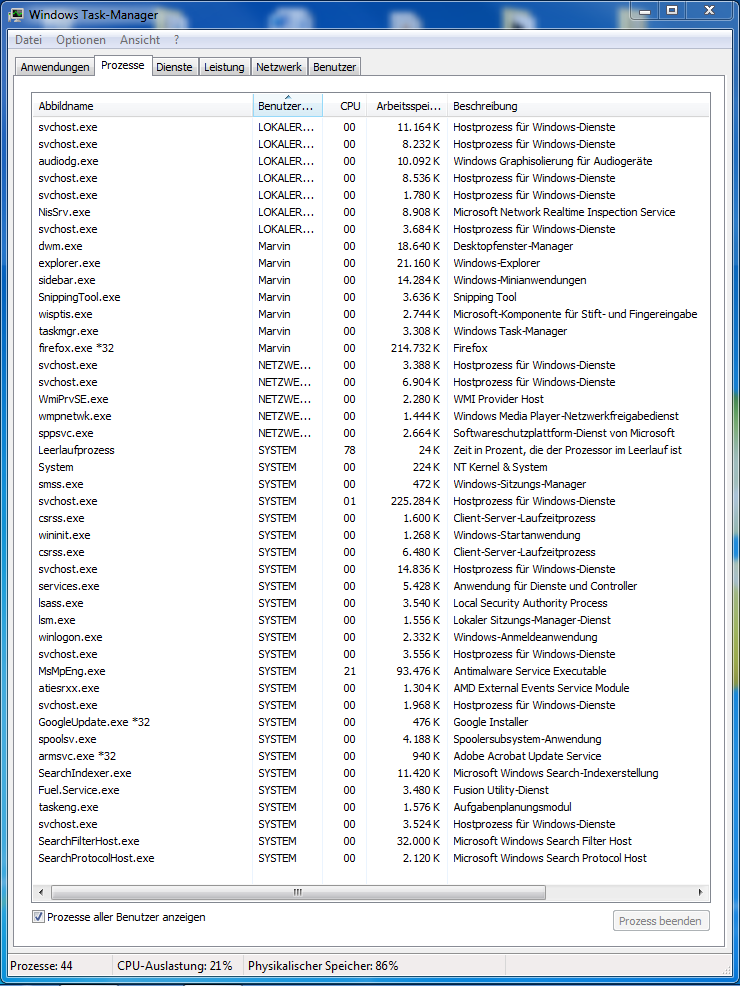Image resolution: width=740 pixels, height=986 pixels.
Task: Click 'Prozesse: 44' in status bar
Action: pos(41,966)
